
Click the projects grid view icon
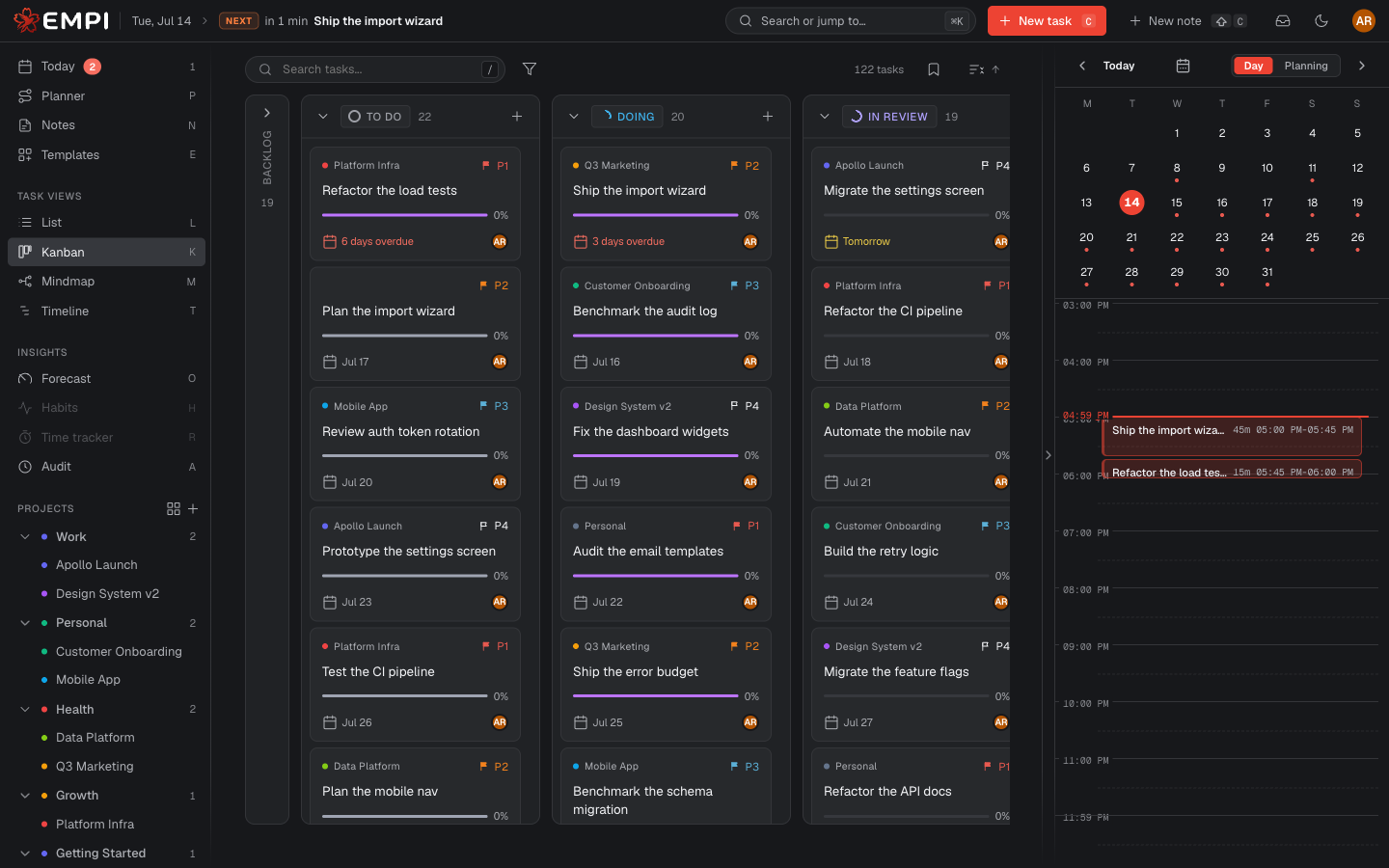(174, 508)
